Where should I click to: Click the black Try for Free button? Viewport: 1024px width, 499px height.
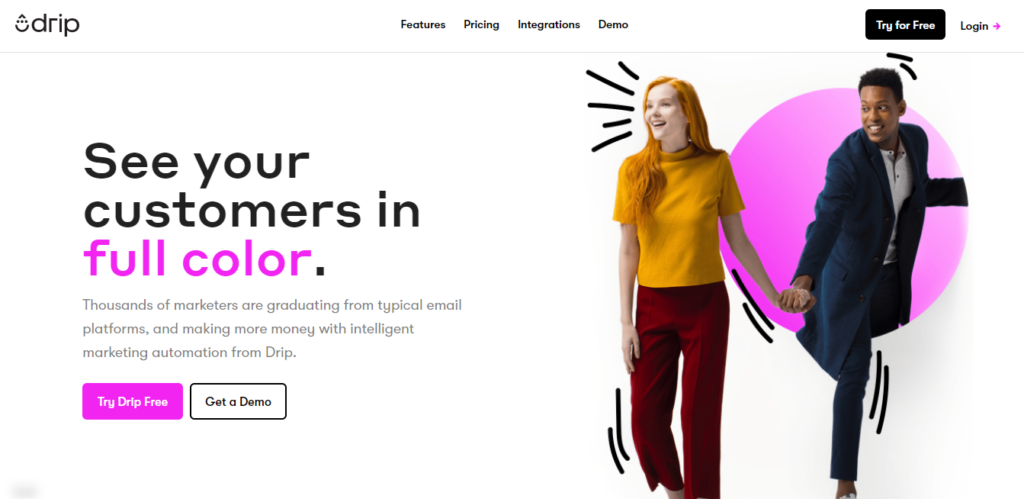tap(905, 25)
